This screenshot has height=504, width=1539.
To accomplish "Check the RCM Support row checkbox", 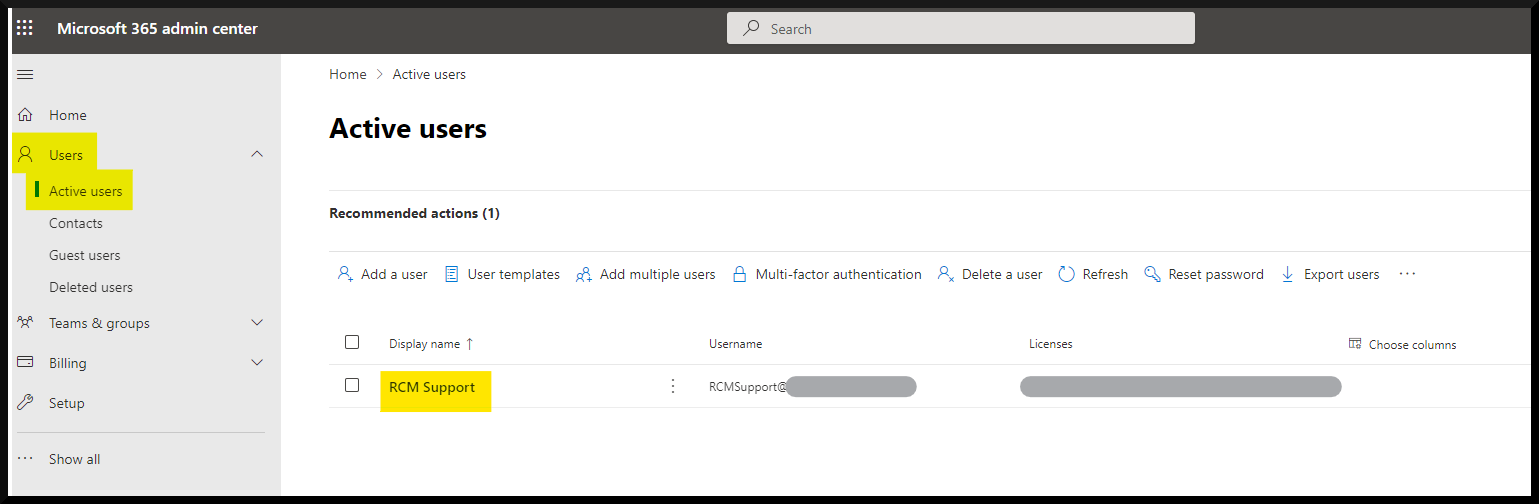I will (x=352, y=385).
